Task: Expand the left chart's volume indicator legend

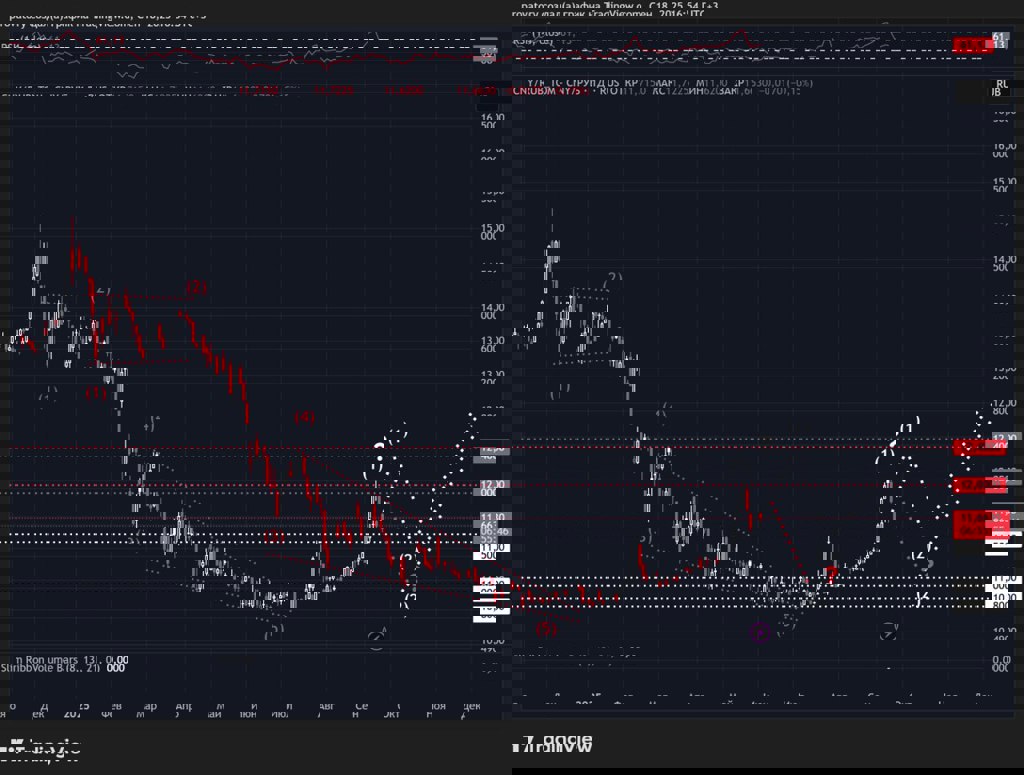Action: click(x=60, y=668)
